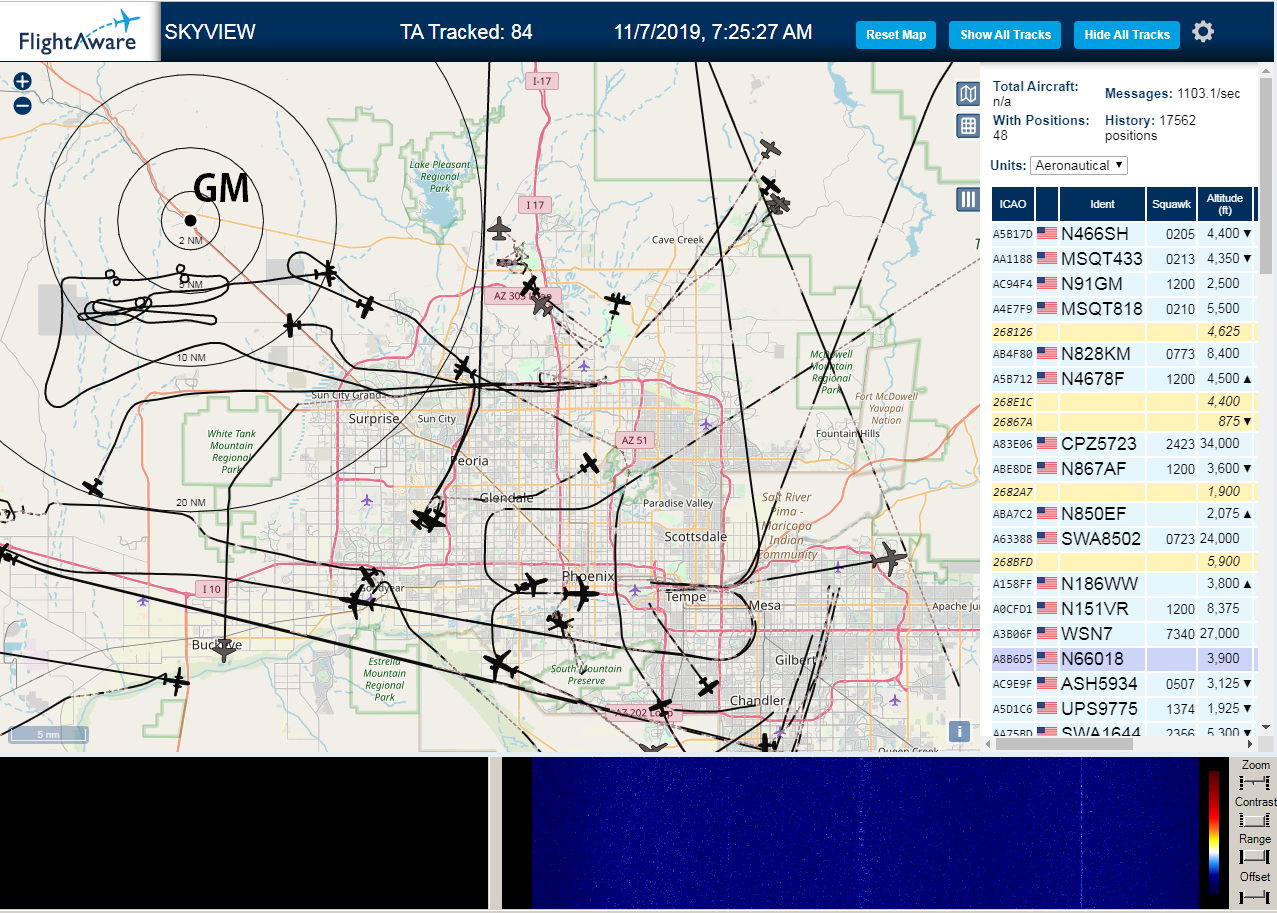1277x913 pixels.
Task: Click the blank flag column header
Action: click(x=1047, y=204)
